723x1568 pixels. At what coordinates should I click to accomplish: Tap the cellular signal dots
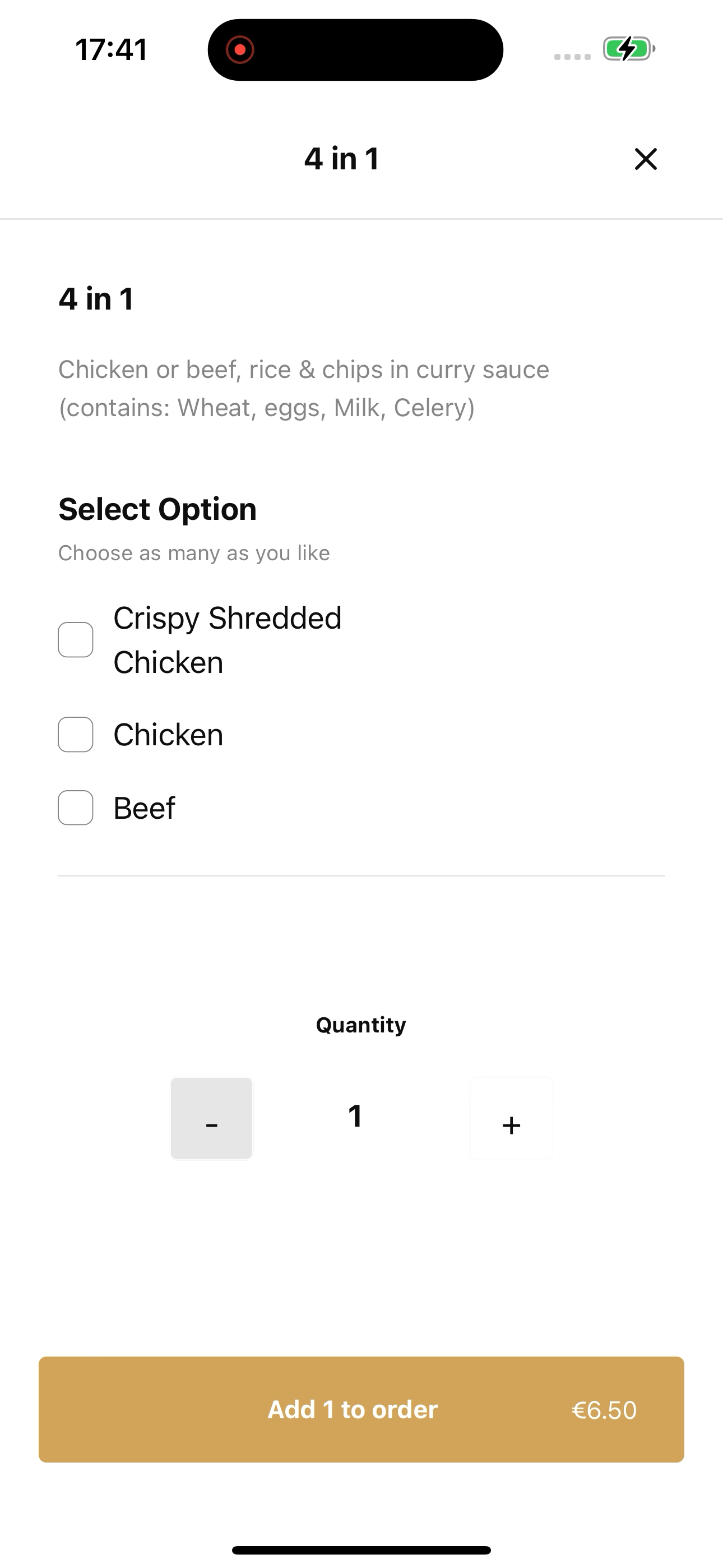tap(572, 57)
